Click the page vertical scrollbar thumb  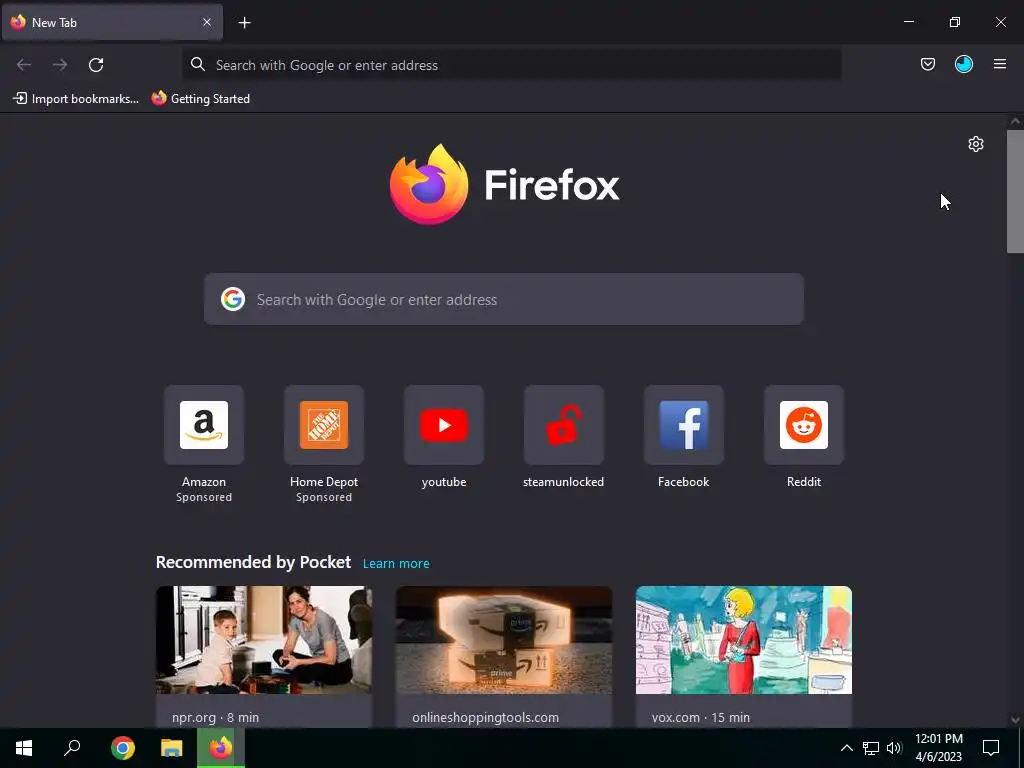pos(1015,191)
